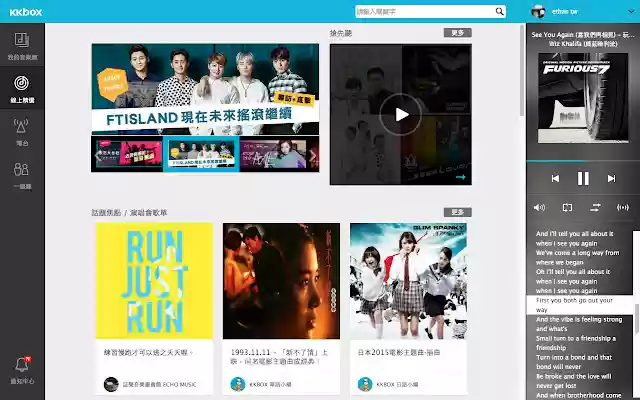Click the Wiz Khalifa artist name
Screen dimensions: 640x400
[583, 44]
